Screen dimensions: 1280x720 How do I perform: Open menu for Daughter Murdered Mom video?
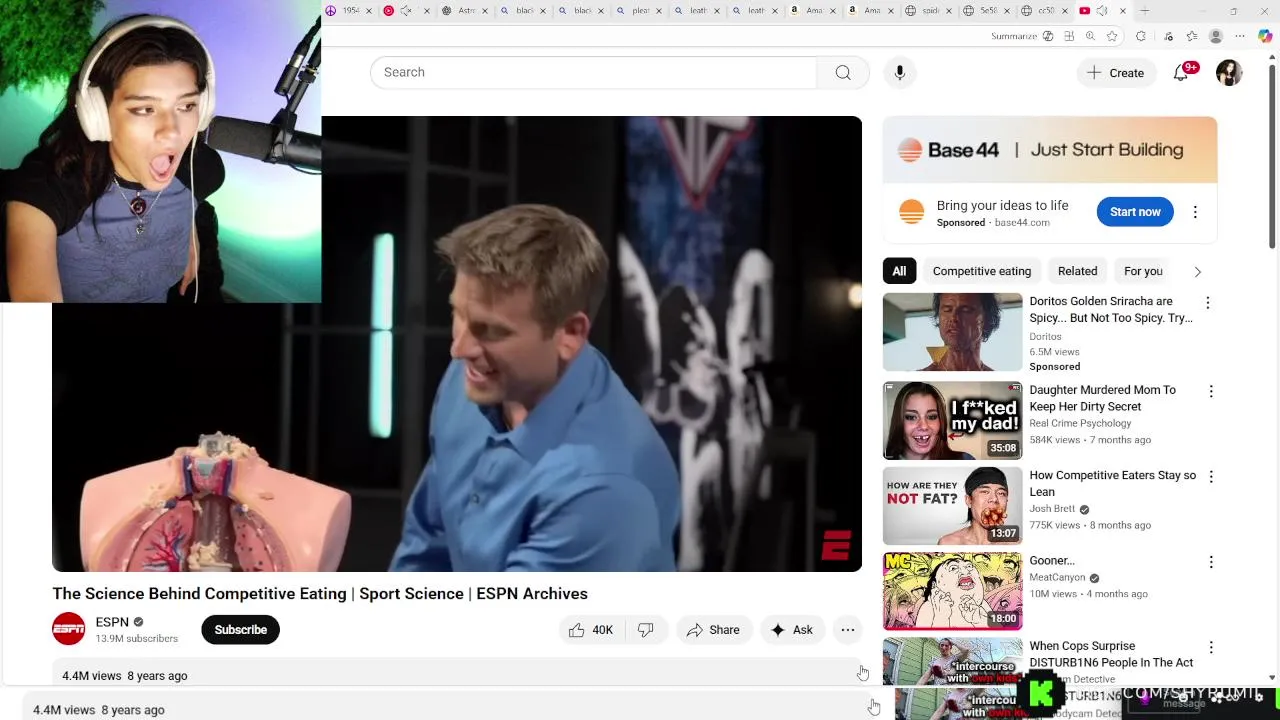[1211, 392]
